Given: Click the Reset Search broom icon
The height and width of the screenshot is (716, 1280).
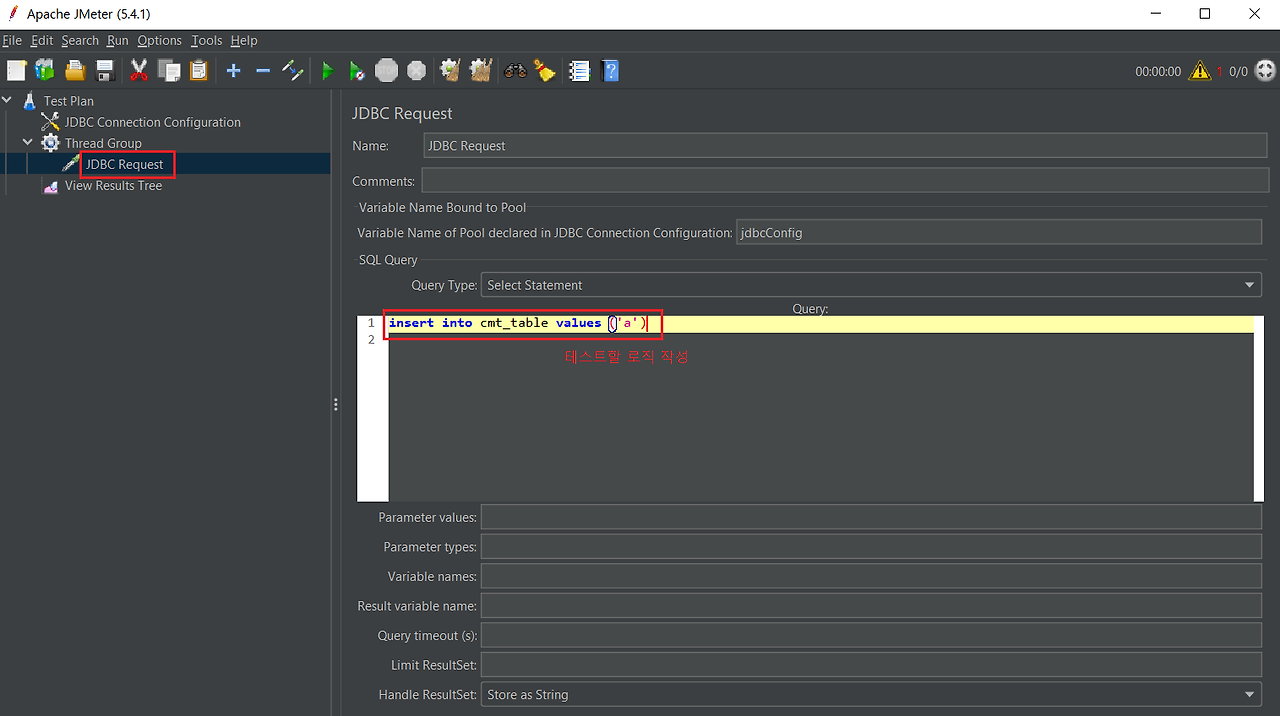Looking at the screenshot, I should [545, 71].
